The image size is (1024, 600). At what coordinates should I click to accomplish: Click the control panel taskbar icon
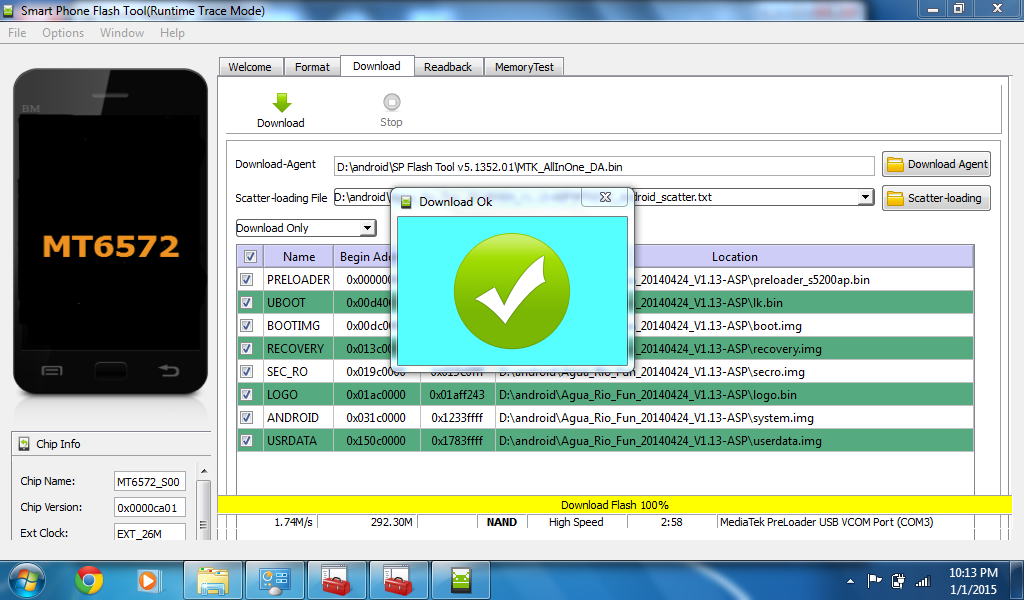(x=274, y=580)
